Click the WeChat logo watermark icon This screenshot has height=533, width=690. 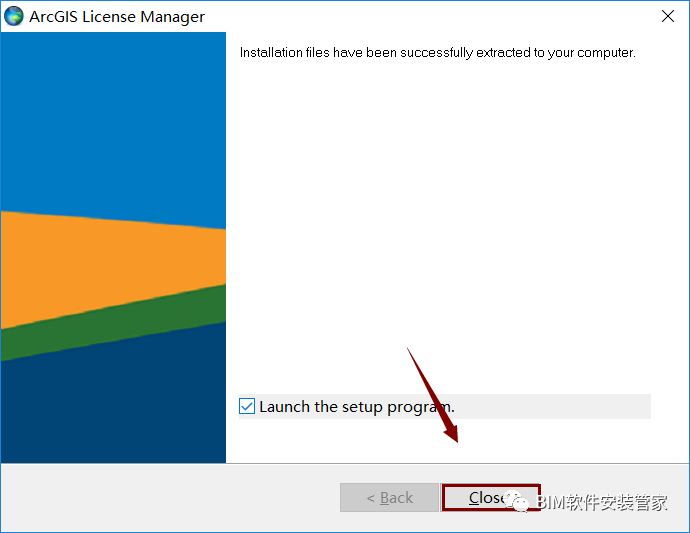tap(516, 501)
